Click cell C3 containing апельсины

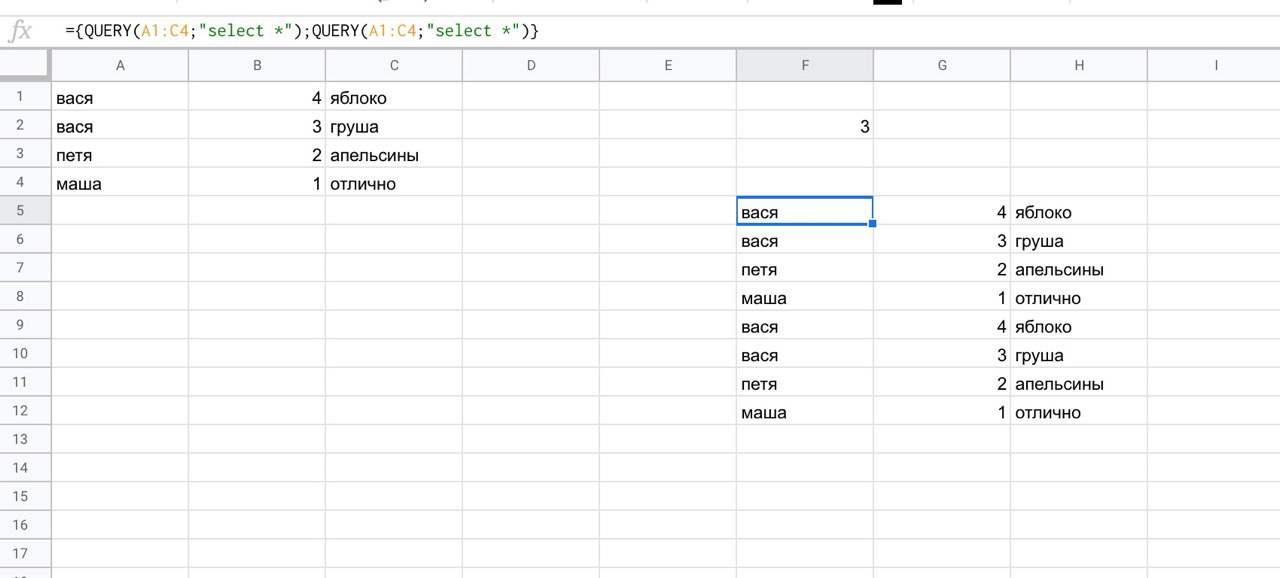point(394,155)
